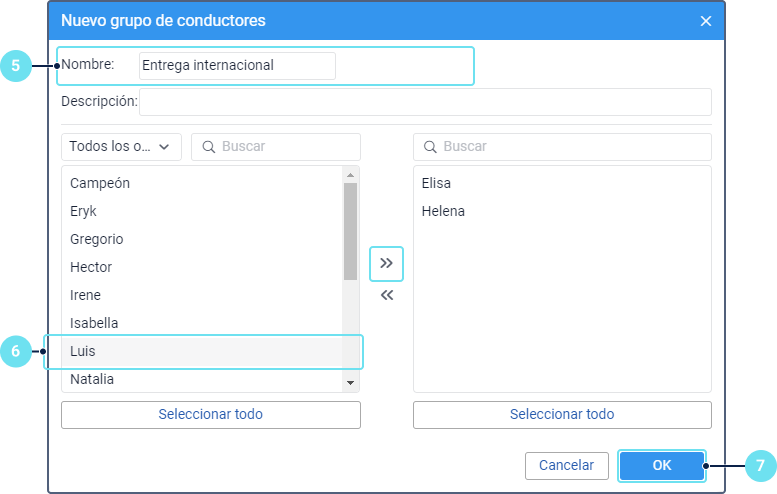Image resolution: width=777 pixels, height=494 pixels.
Task: Click the magnifier icon in left search
Action: coord(209,147)
